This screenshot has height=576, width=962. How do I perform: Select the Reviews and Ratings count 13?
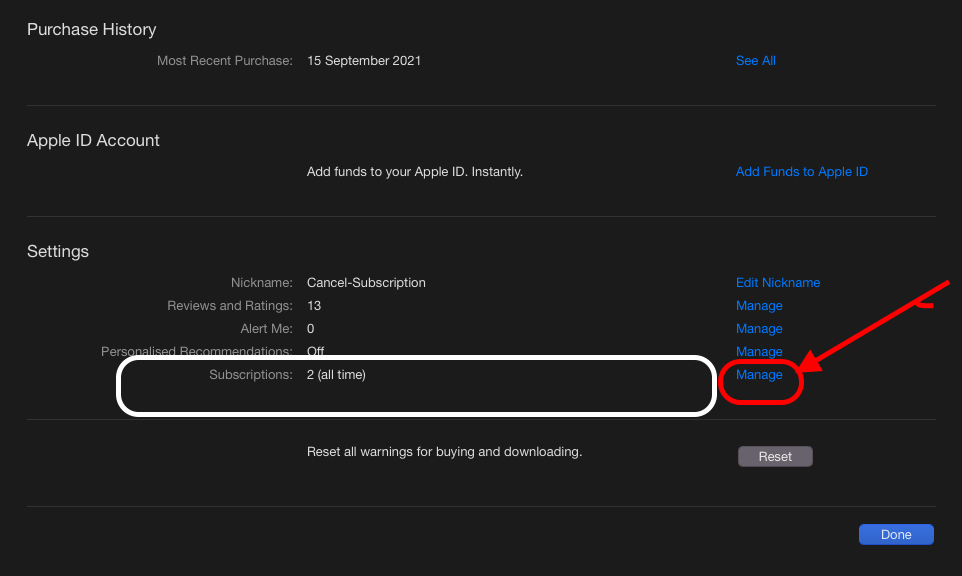point(314,306)
